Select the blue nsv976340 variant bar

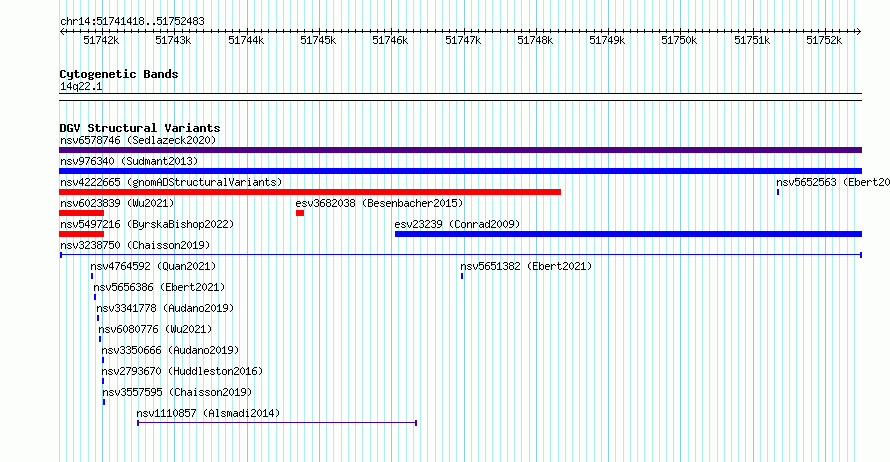point(460,171)
